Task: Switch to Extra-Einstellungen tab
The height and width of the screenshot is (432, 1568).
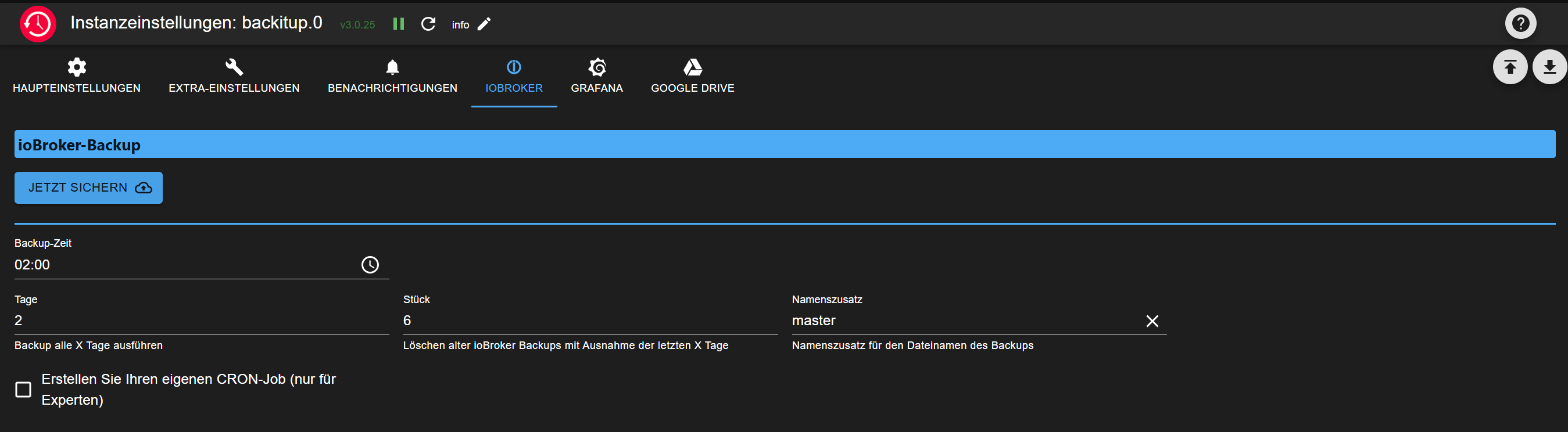Action: [x=234, y=76]
